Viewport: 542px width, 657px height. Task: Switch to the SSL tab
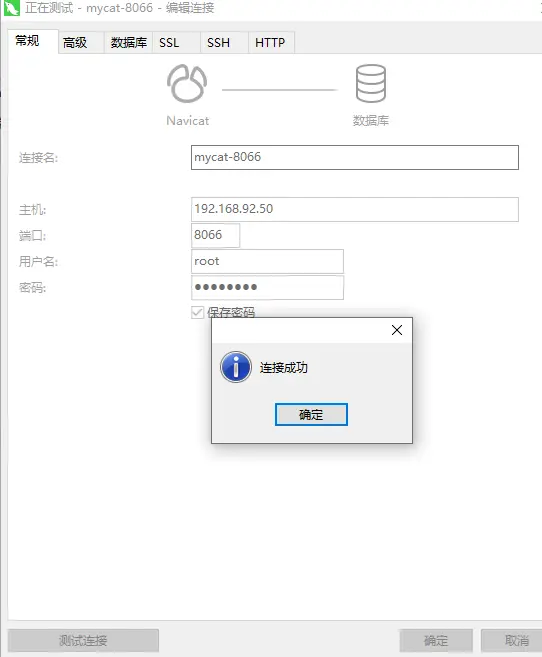tap(176, 42)
